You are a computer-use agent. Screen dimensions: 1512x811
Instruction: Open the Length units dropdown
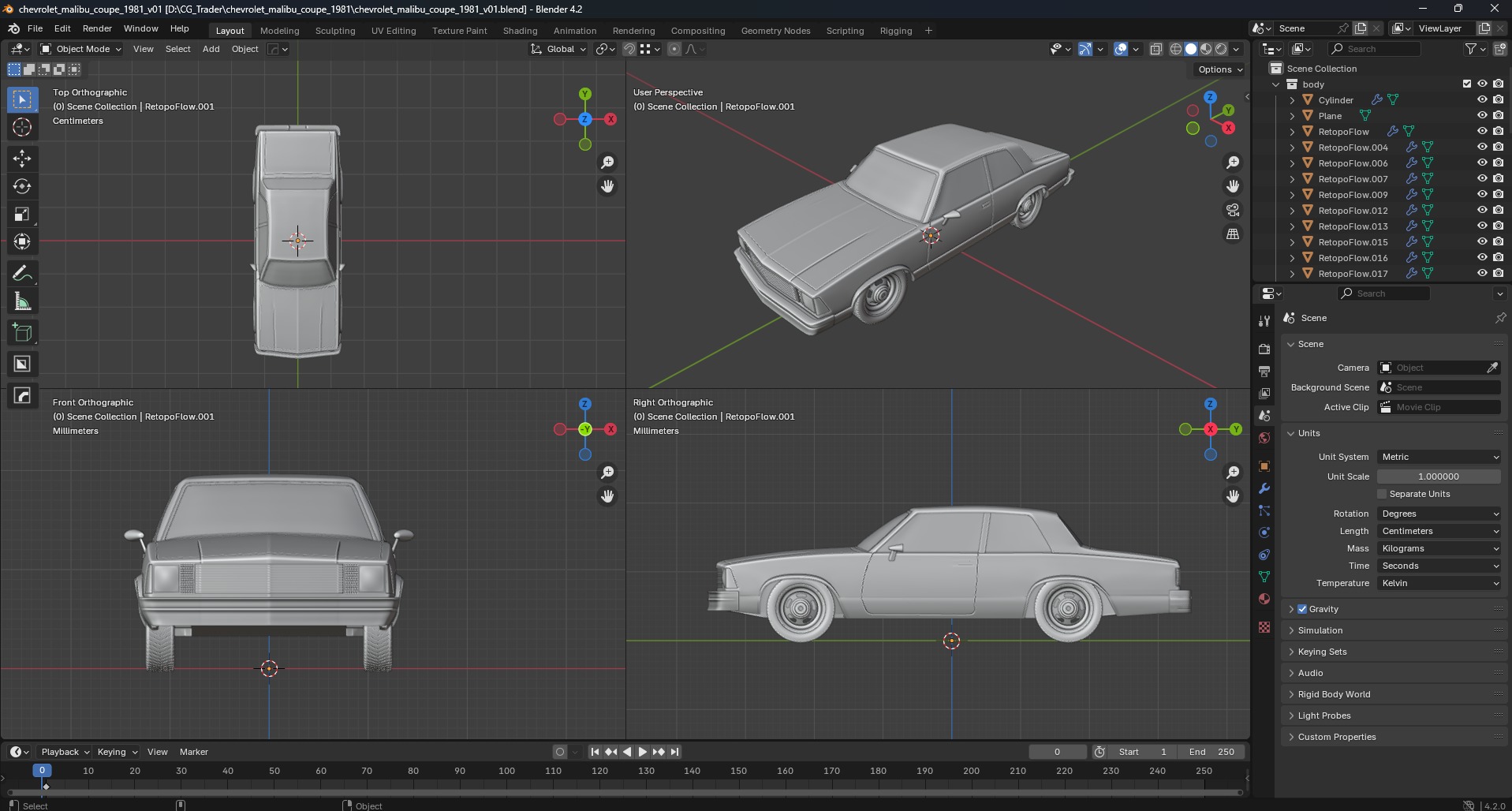[1439, 531]
